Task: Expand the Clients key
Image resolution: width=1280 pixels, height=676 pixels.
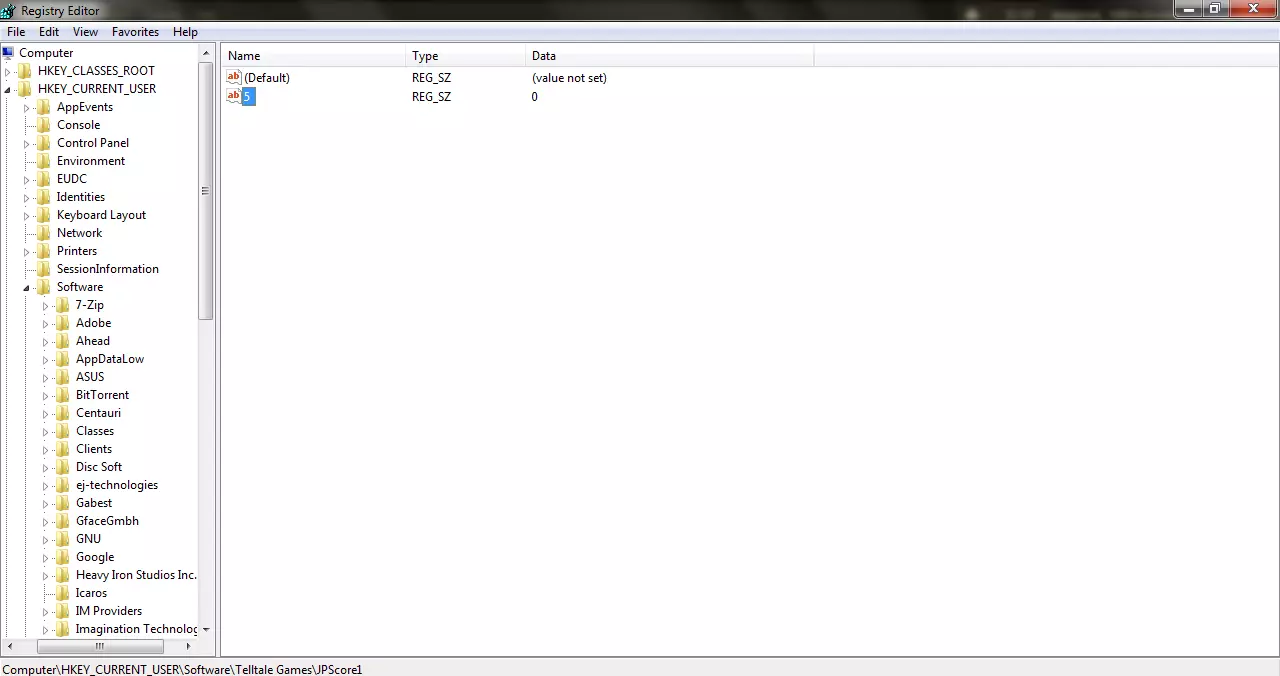Action: pyautogui.click(x=46, y=450)
